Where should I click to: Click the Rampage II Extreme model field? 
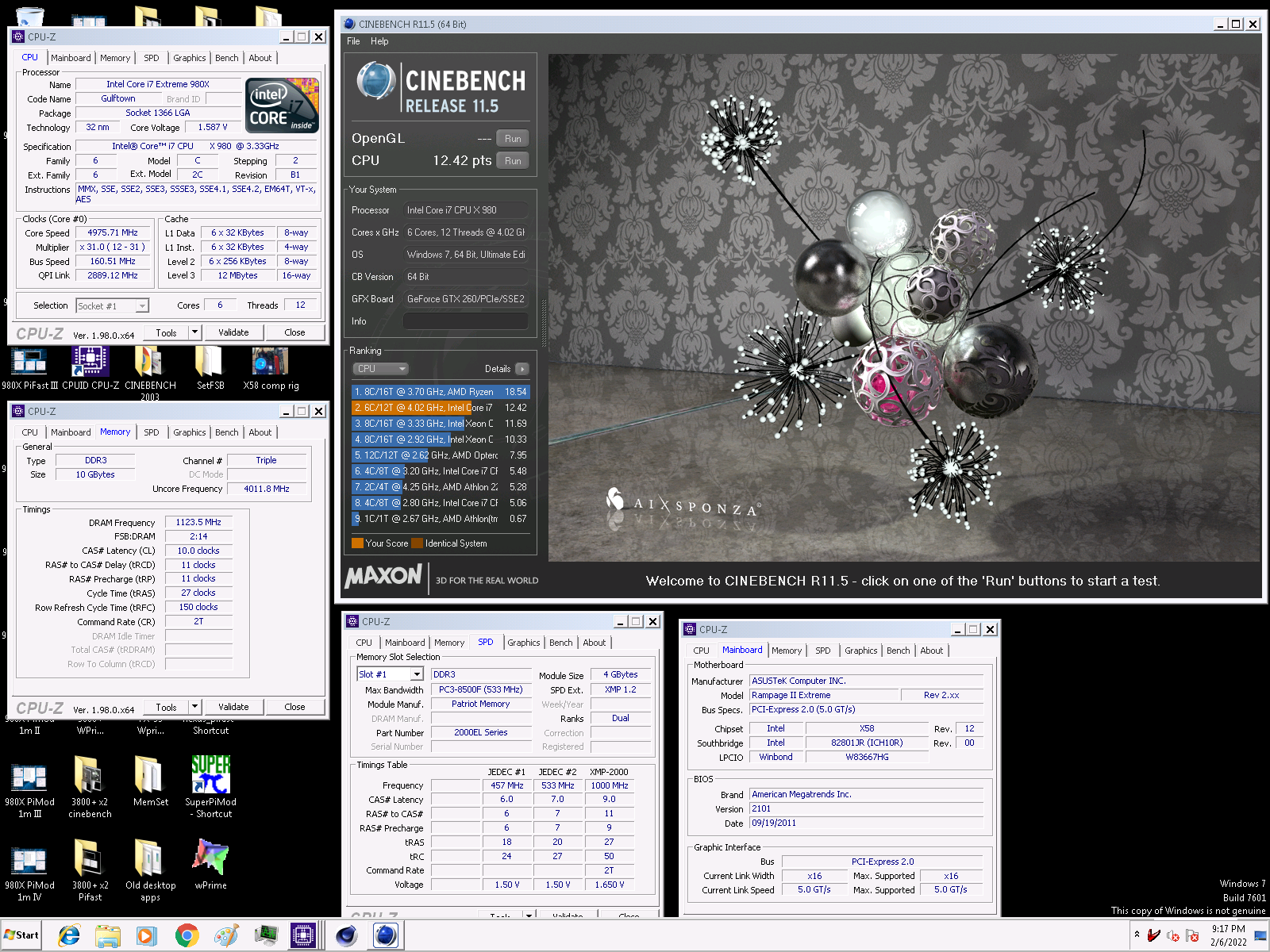pyautogui.click(x=824, y=695)
